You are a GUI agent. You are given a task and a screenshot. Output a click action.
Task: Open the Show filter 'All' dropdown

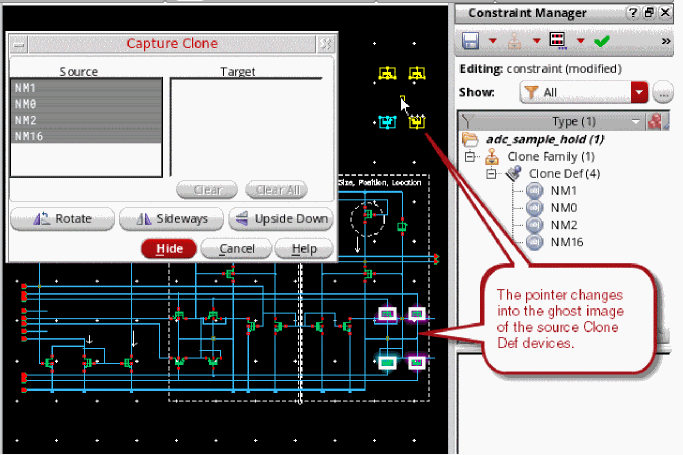[x=640, y=93]
